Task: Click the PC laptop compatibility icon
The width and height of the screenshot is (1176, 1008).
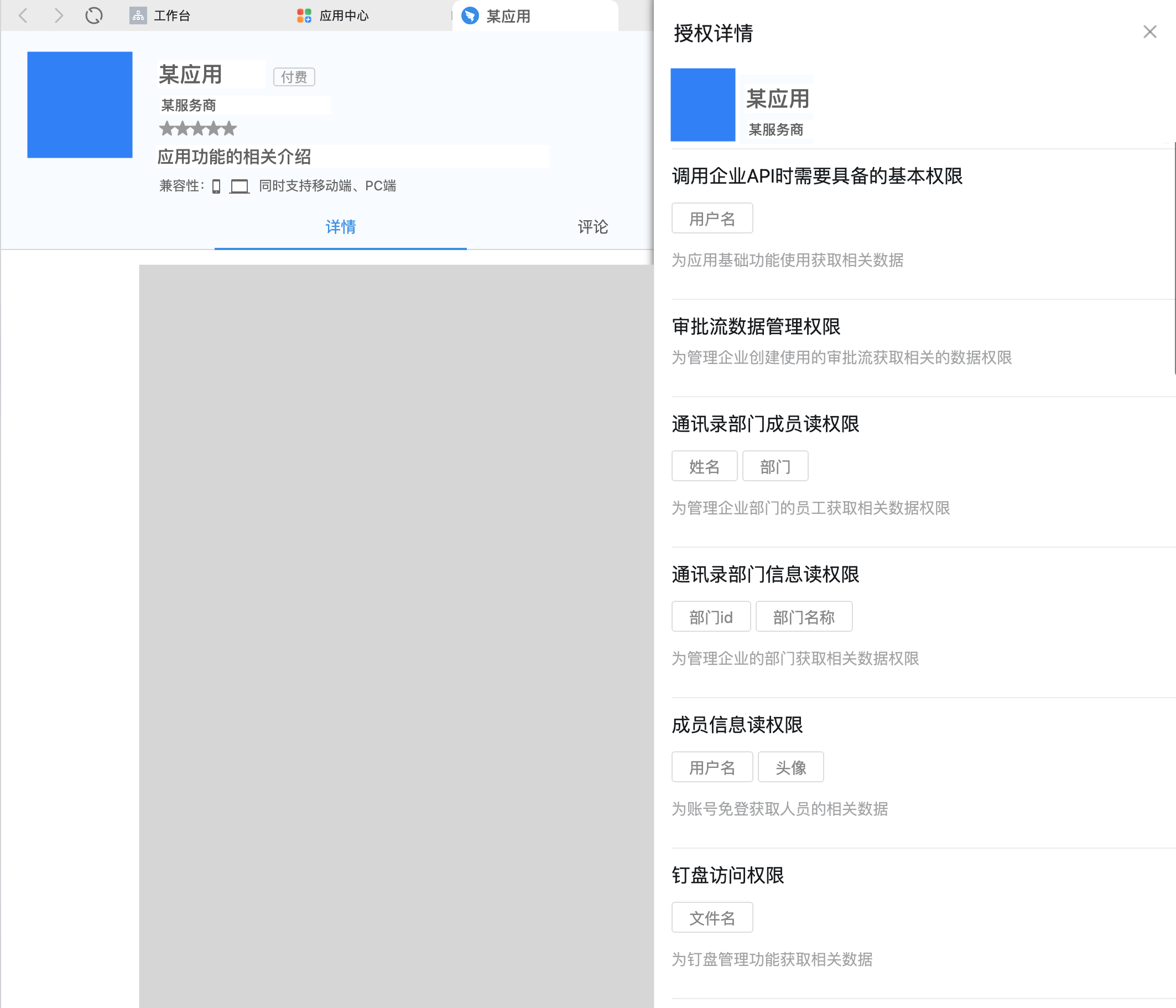Action: [240, 186]
